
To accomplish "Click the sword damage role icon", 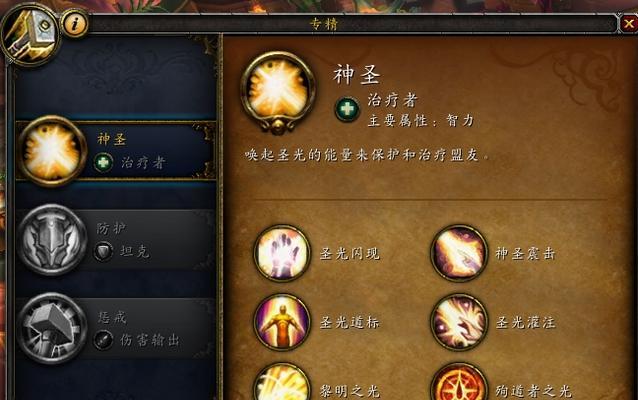I will point(103,340).
